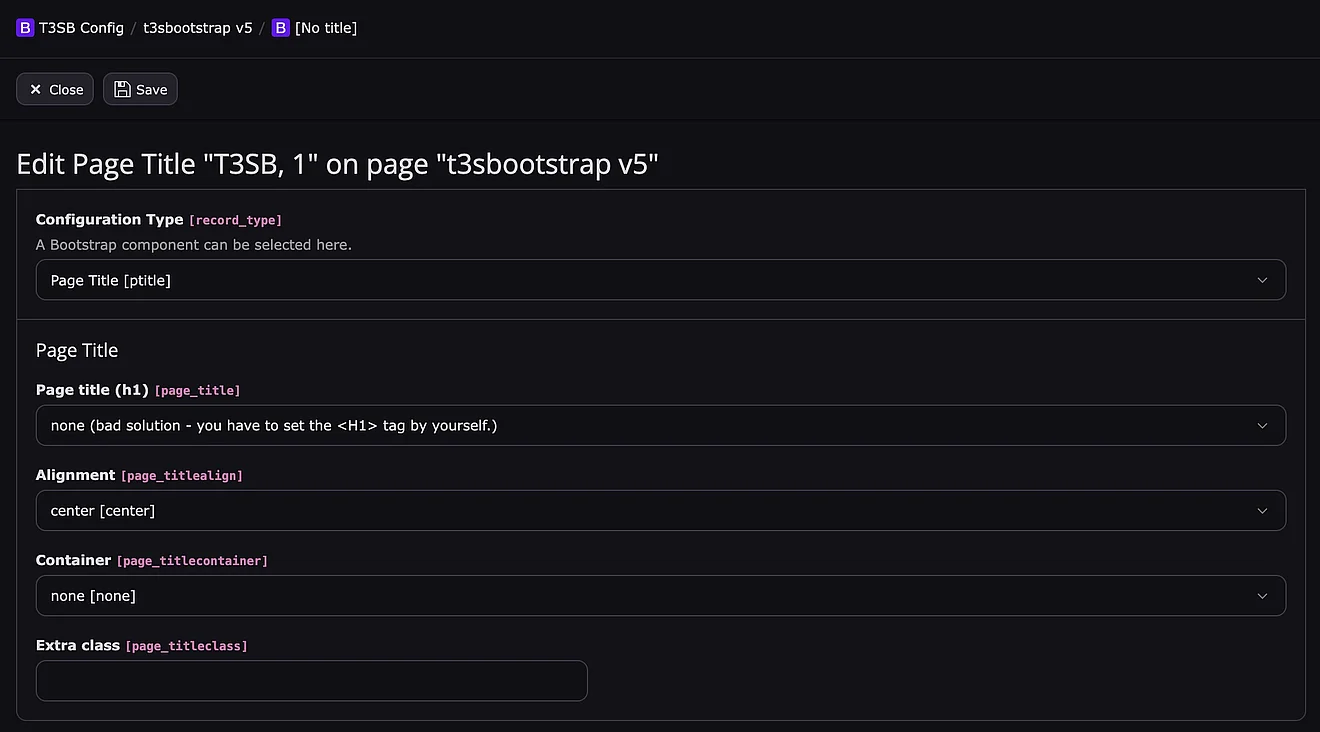Click the purple B icon beside [No title]

(x=281, y=28)
